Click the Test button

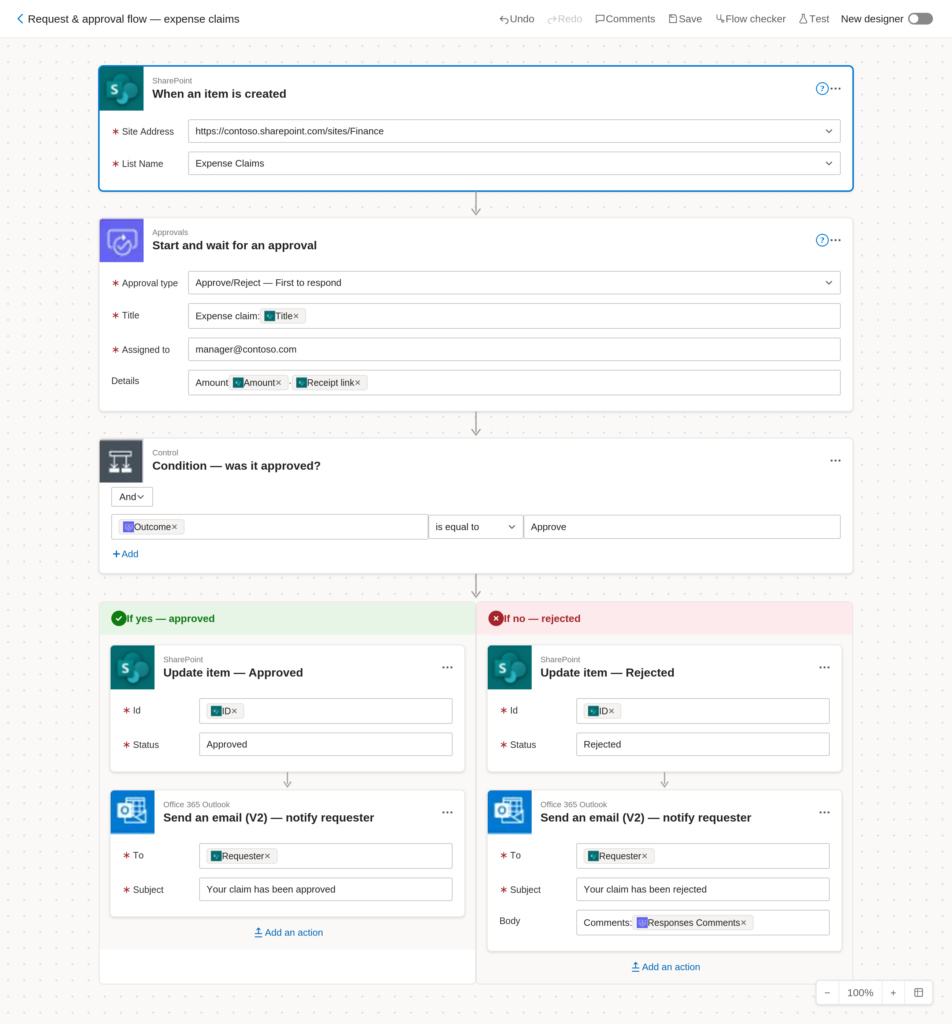(x=814, y=19)
